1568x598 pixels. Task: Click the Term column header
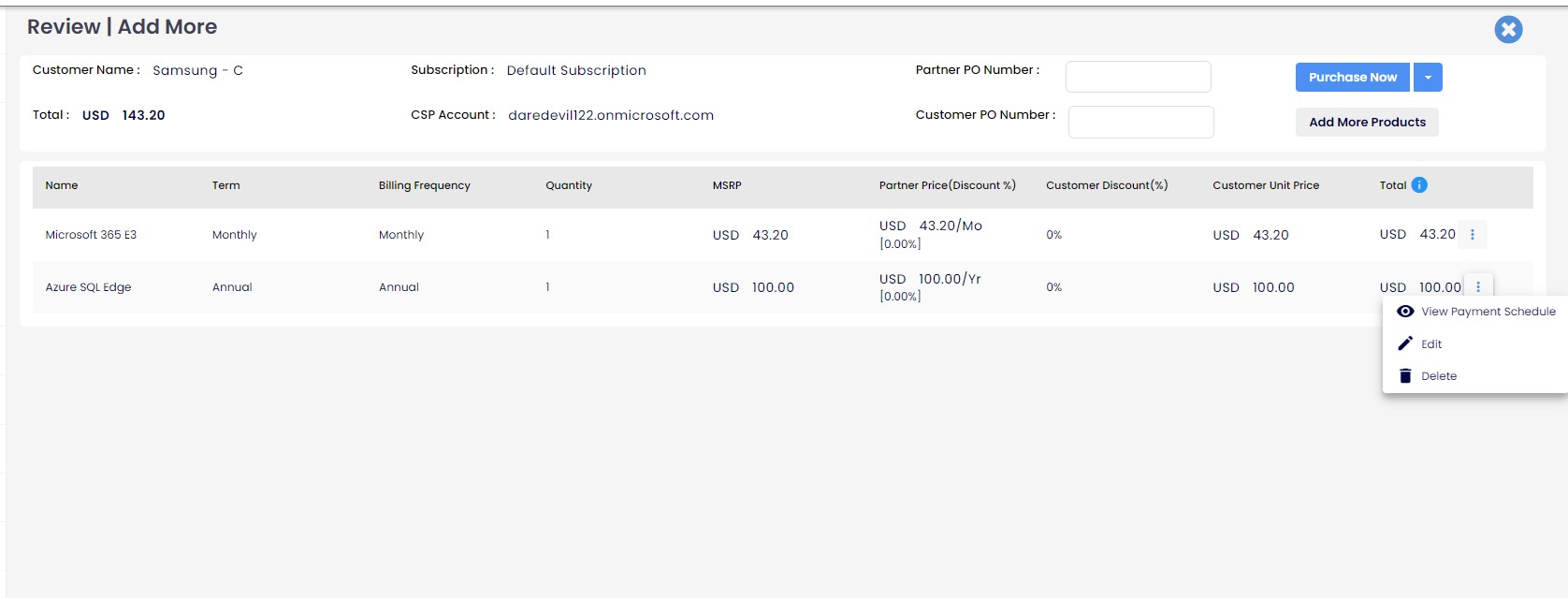click(x=225, y=185)
